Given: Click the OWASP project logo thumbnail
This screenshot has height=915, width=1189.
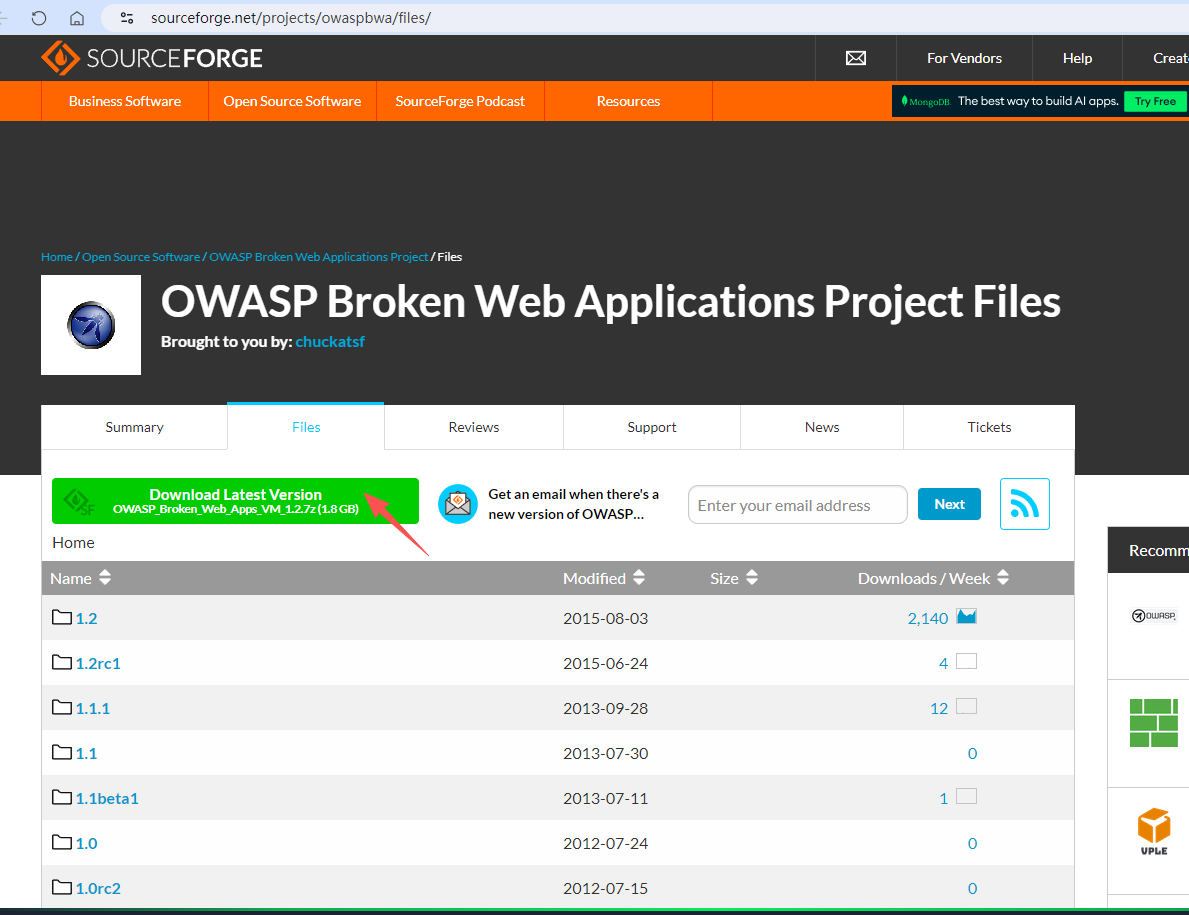Looking at the screenshot, I should pos(91,324).
